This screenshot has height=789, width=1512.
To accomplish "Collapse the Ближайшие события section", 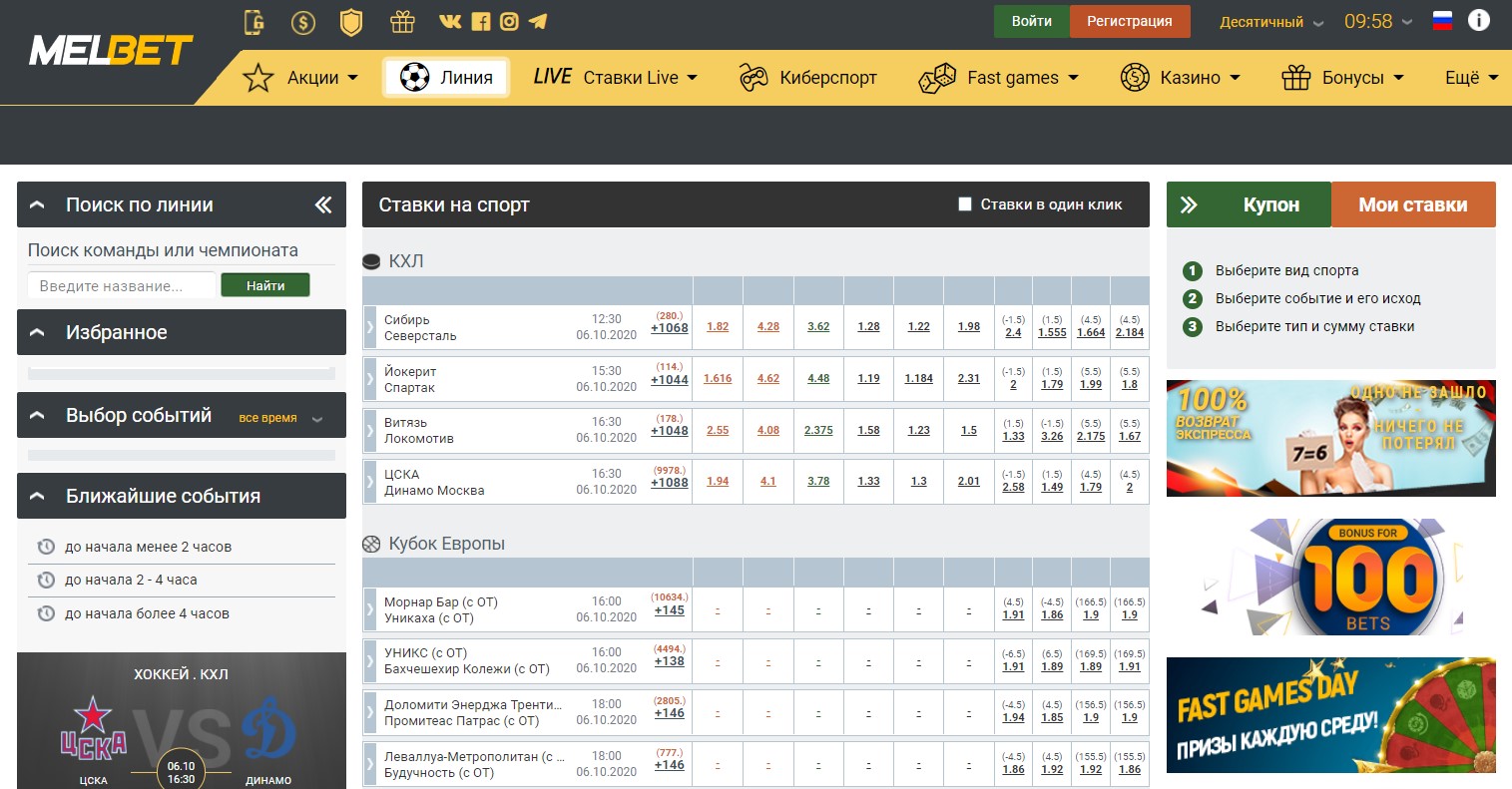I will 38,497.
